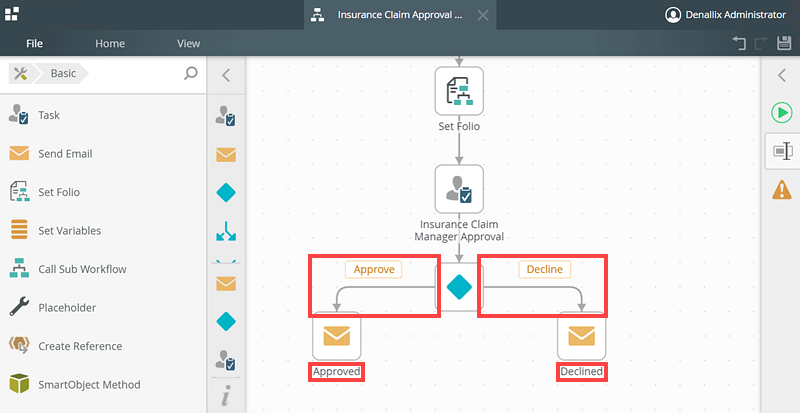The width and height of the screenshot is (800, 413).
Task: Select the Placeholder wrench item
Action: coord(102,308)
